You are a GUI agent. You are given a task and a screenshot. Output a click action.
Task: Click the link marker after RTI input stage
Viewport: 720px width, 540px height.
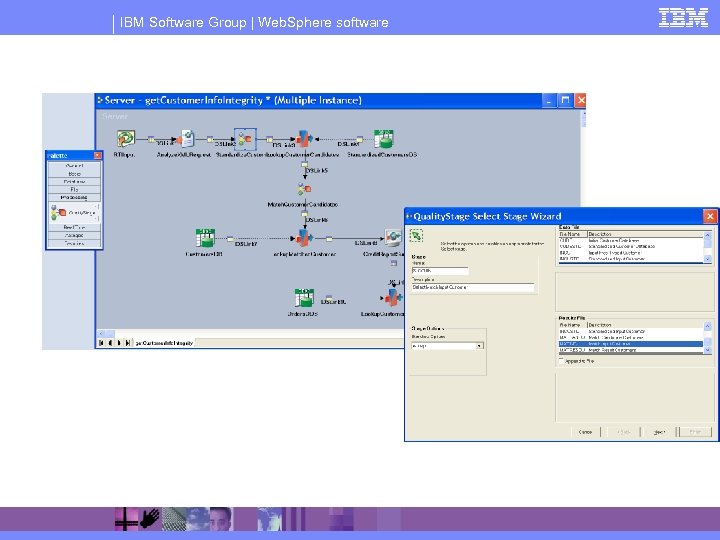coord(151,139)
